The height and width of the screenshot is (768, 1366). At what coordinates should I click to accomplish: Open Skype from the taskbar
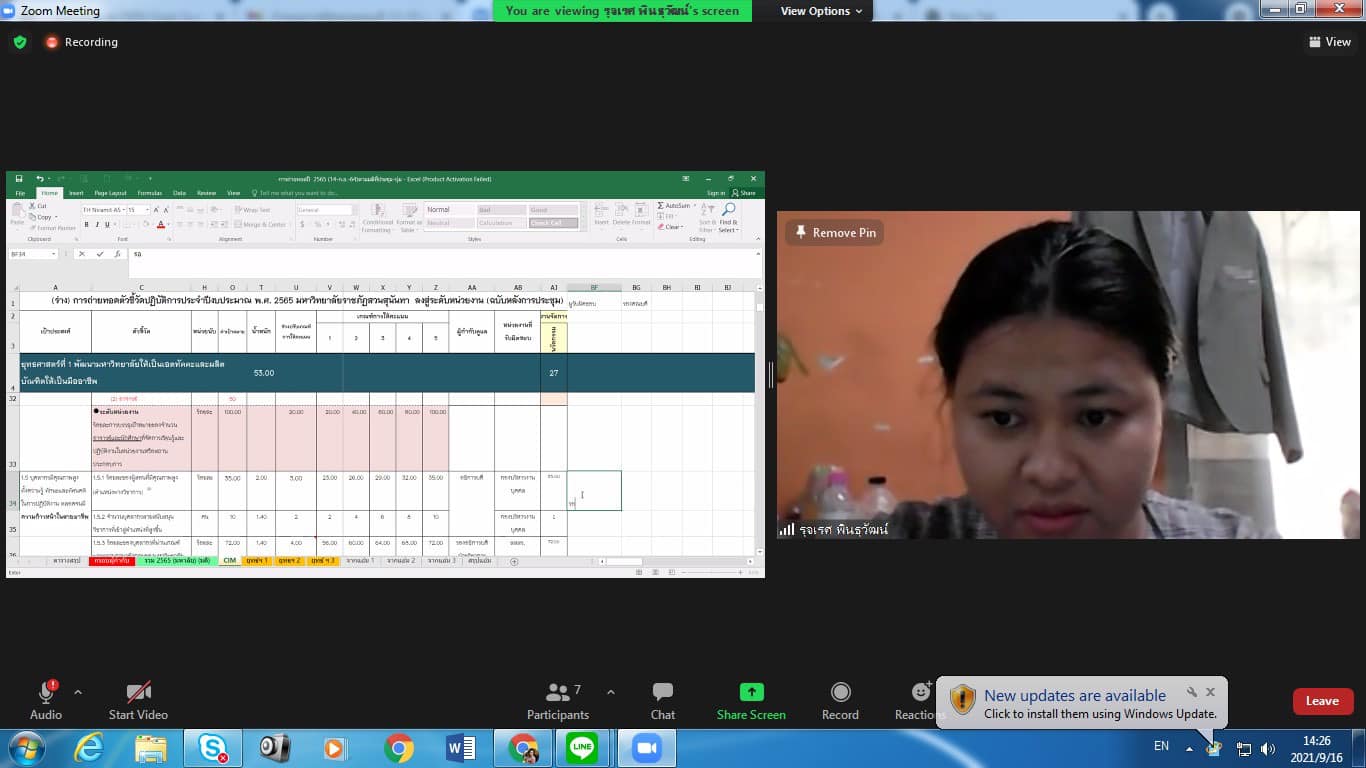(212, 748)
